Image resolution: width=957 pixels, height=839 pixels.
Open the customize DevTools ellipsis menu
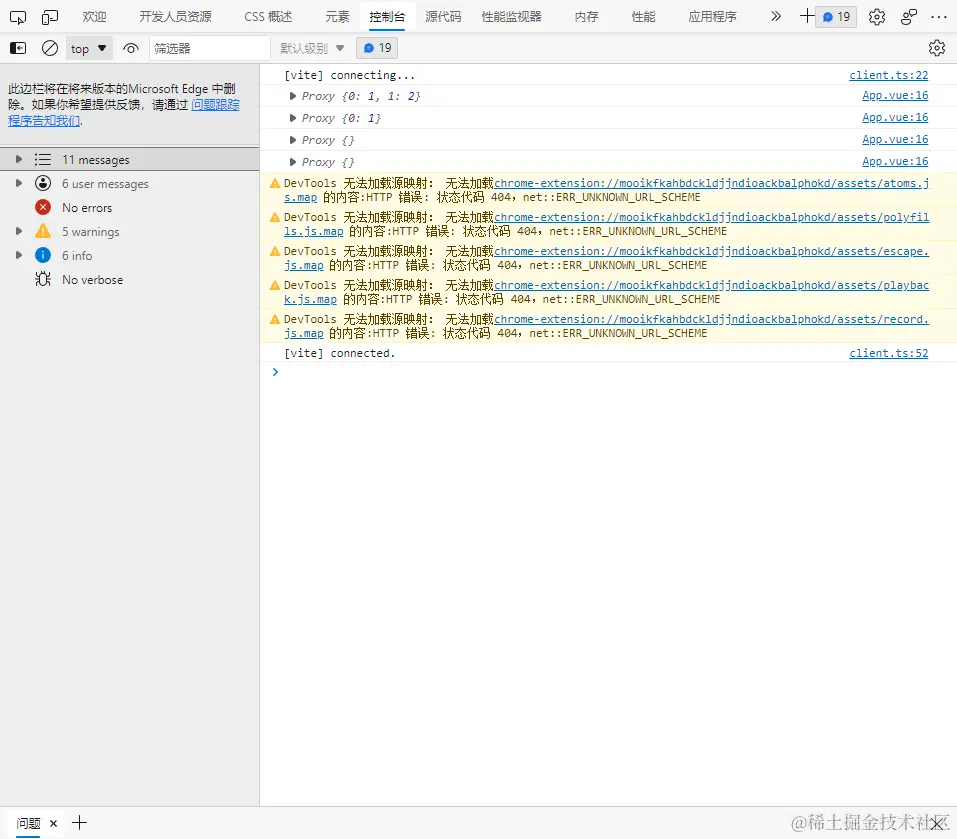tap(939, 17)
